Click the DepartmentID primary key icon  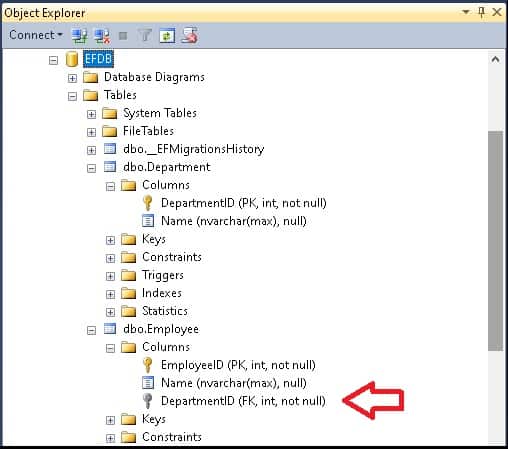(148, 203)
